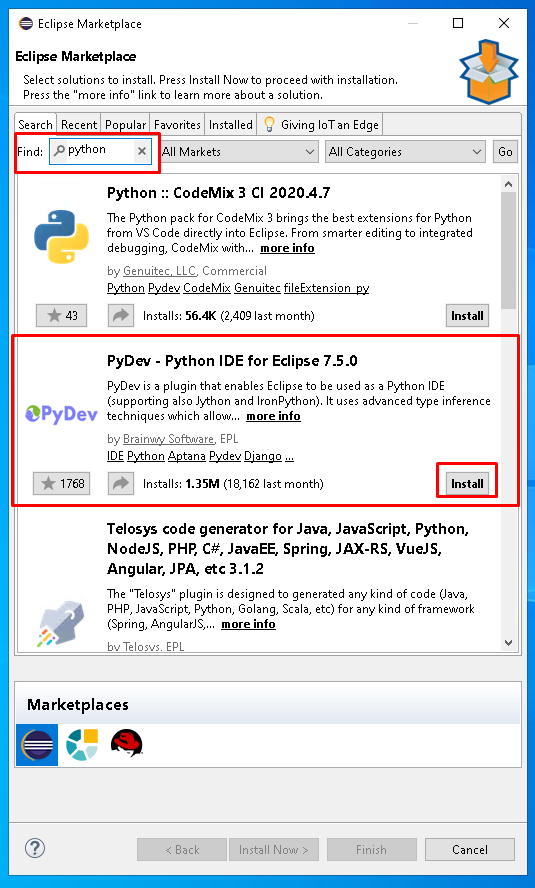Switch to the Installed tab
The image size is (535, 888).
(230, 125)
